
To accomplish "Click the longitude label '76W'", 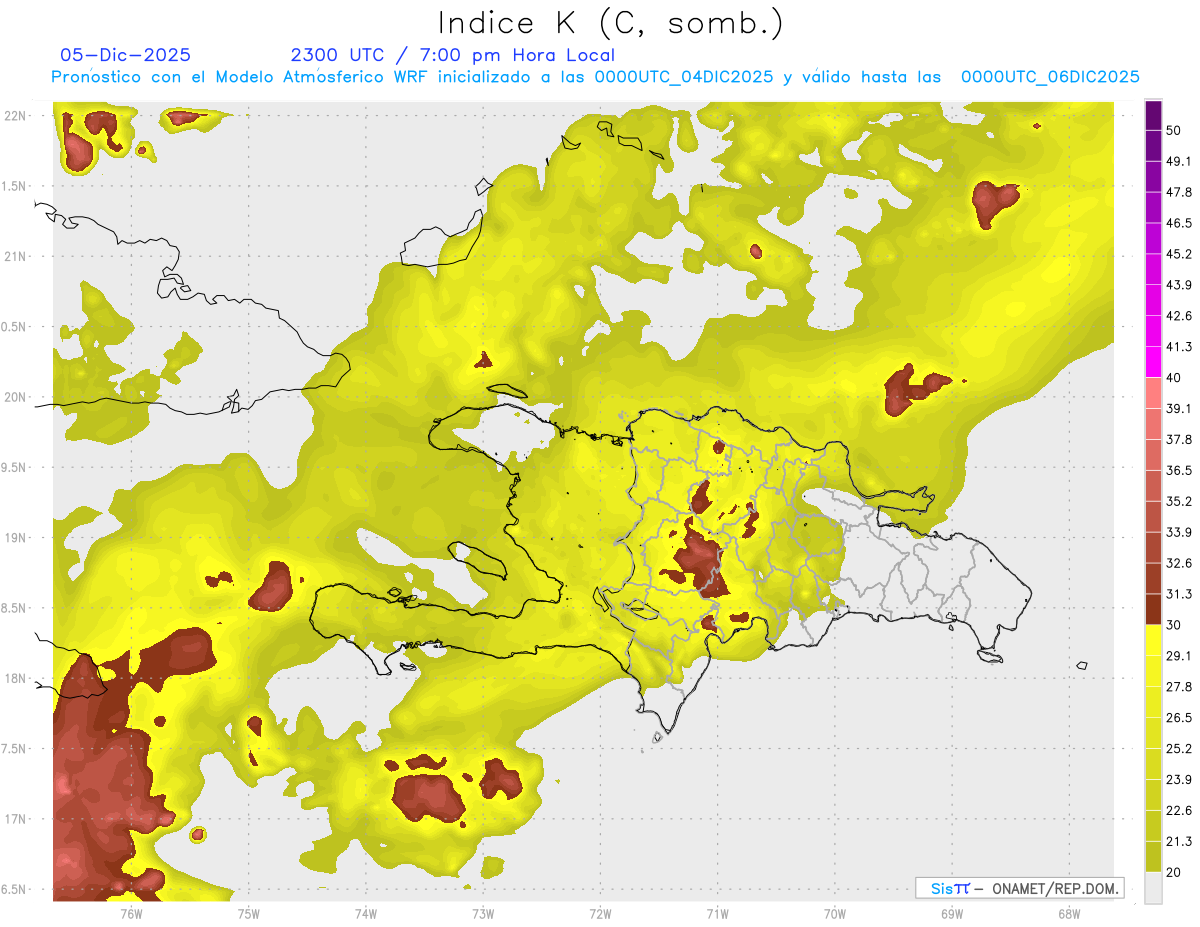I will tap(131, 913).
